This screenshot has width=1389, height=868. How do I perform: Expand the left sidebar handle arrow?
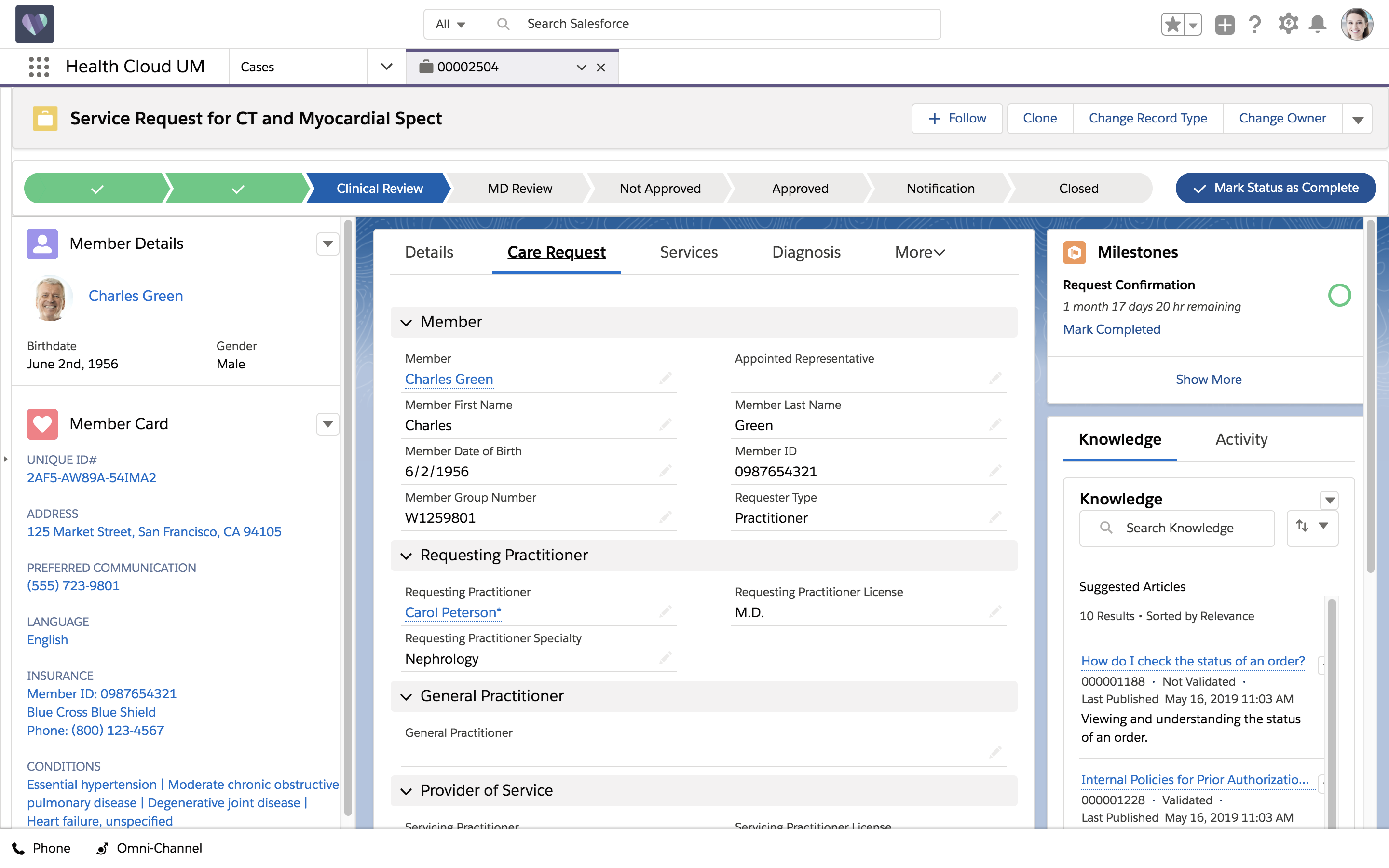click(x=5, y=459)
